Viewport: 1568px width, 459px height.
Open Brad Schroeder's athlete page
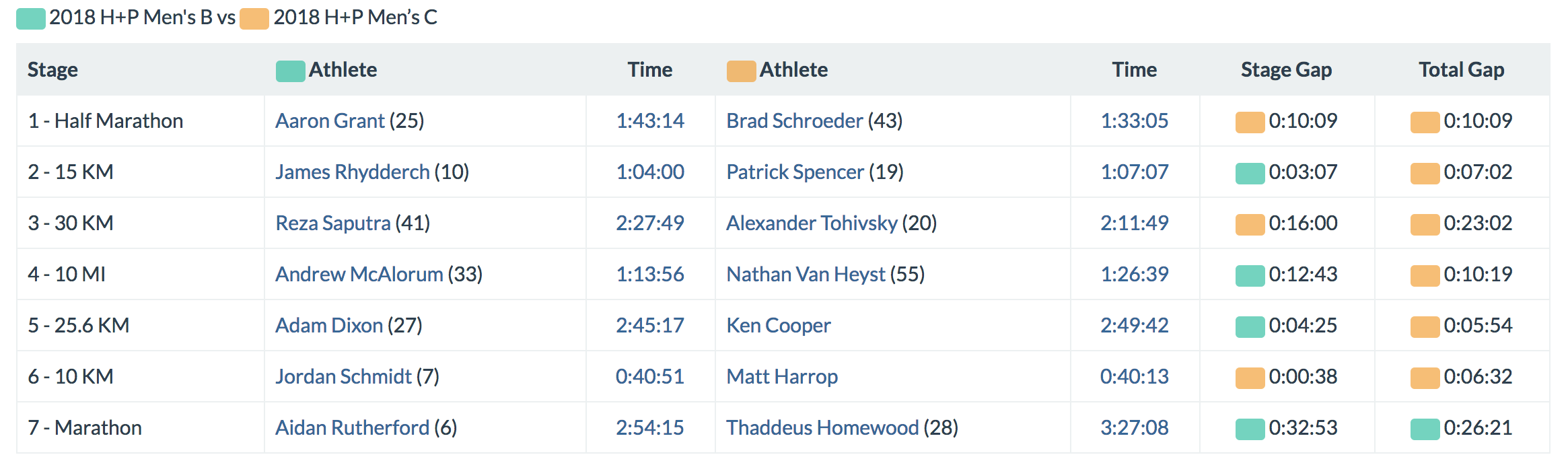[794, 121]
